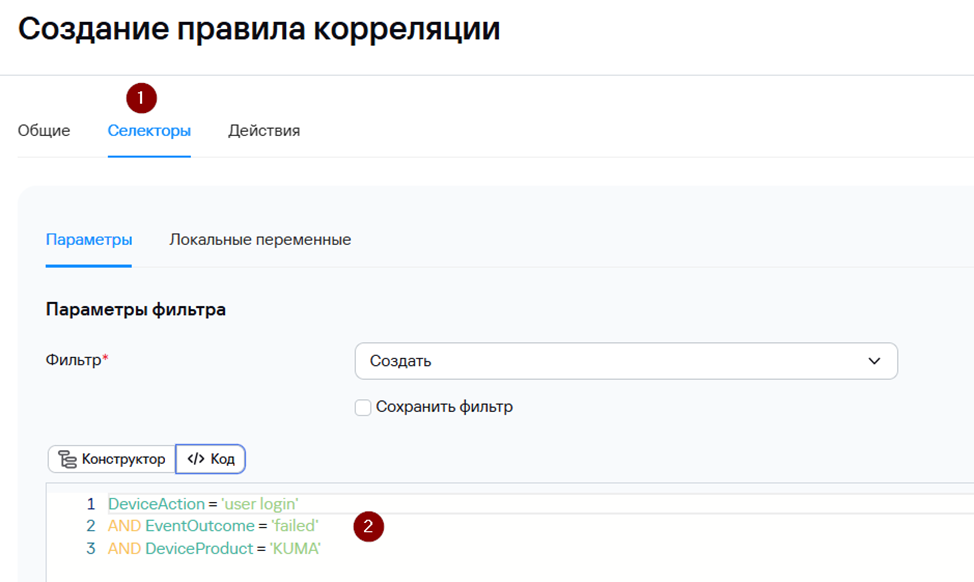Click code line 2 AND EventOutcome = 'failed'
974x582 pixels.
(213, 526)
